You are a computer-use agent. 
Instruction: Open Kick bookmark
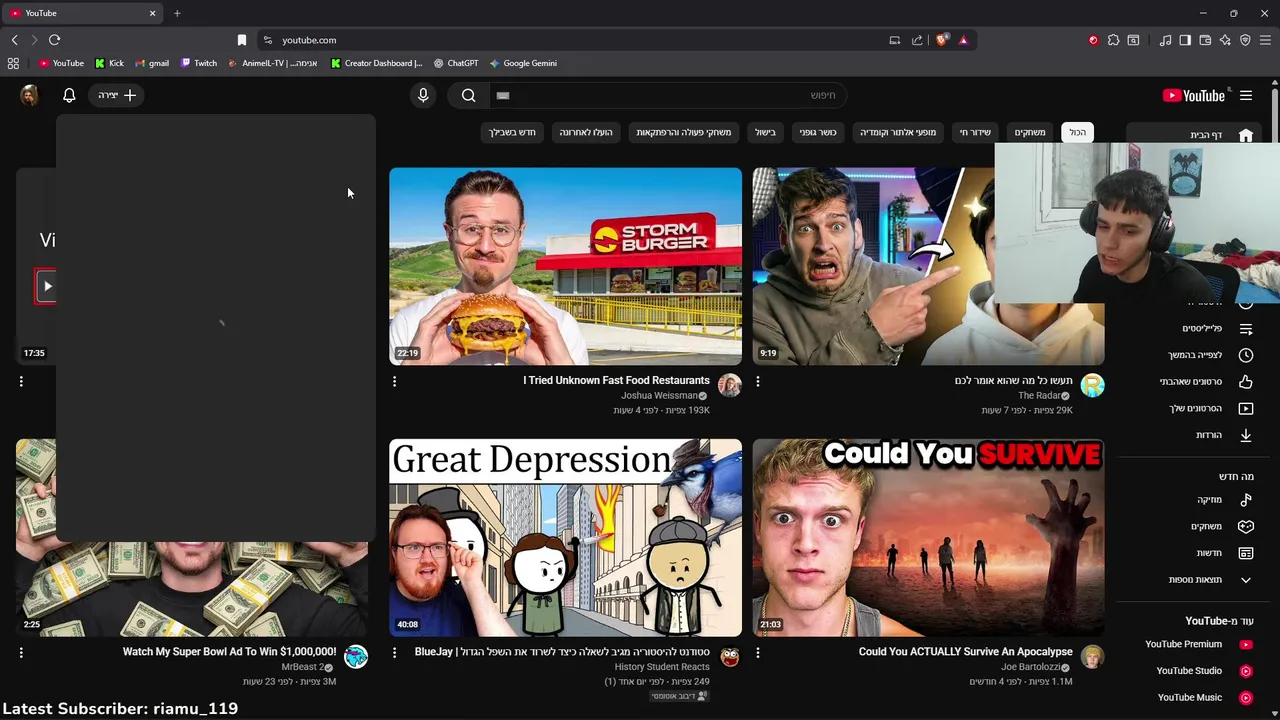[109, 63]
